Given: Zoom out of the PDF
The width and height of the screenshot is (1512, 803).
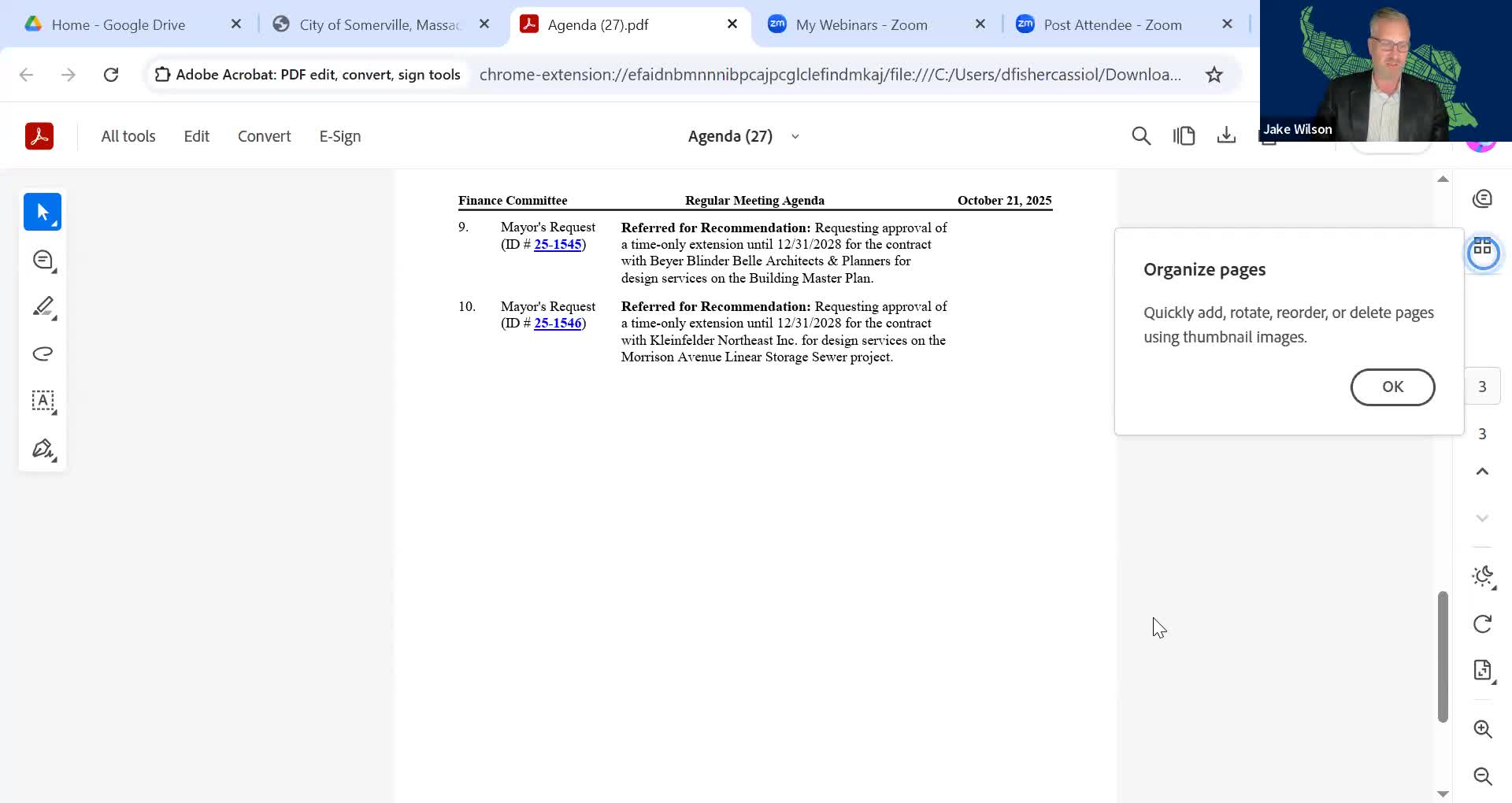Looking at the screenshot, I should (x=1483, y=776).
